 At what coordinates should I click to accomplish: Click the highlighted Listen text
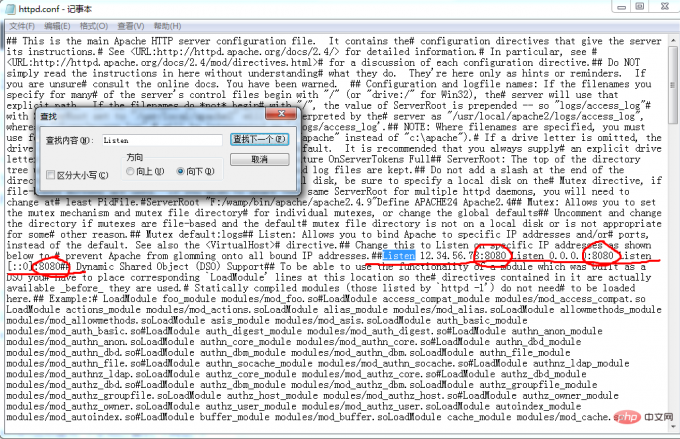[x=399, y=256]
